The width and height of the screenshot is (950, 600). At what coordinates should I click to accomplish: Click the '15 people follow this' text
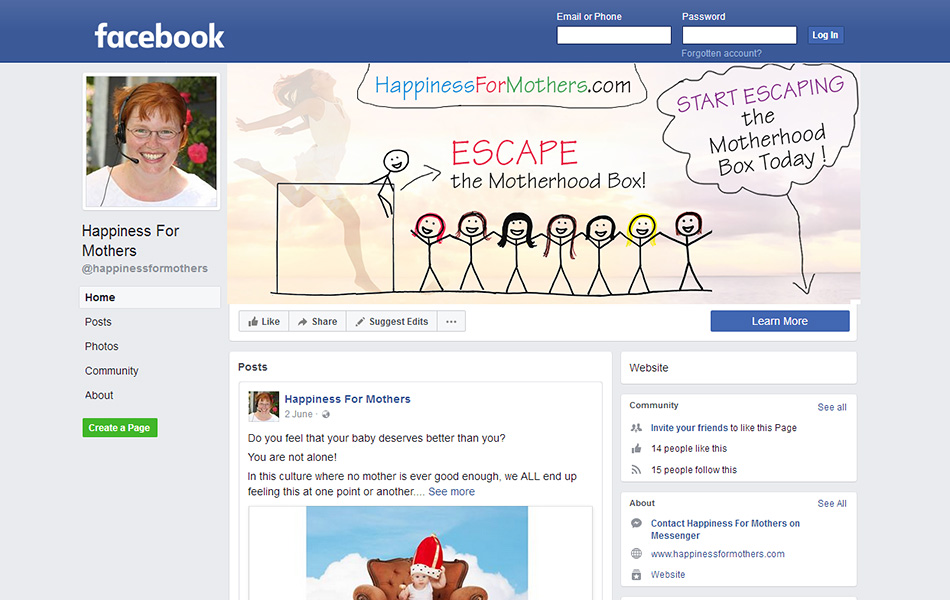coord(694,470)
